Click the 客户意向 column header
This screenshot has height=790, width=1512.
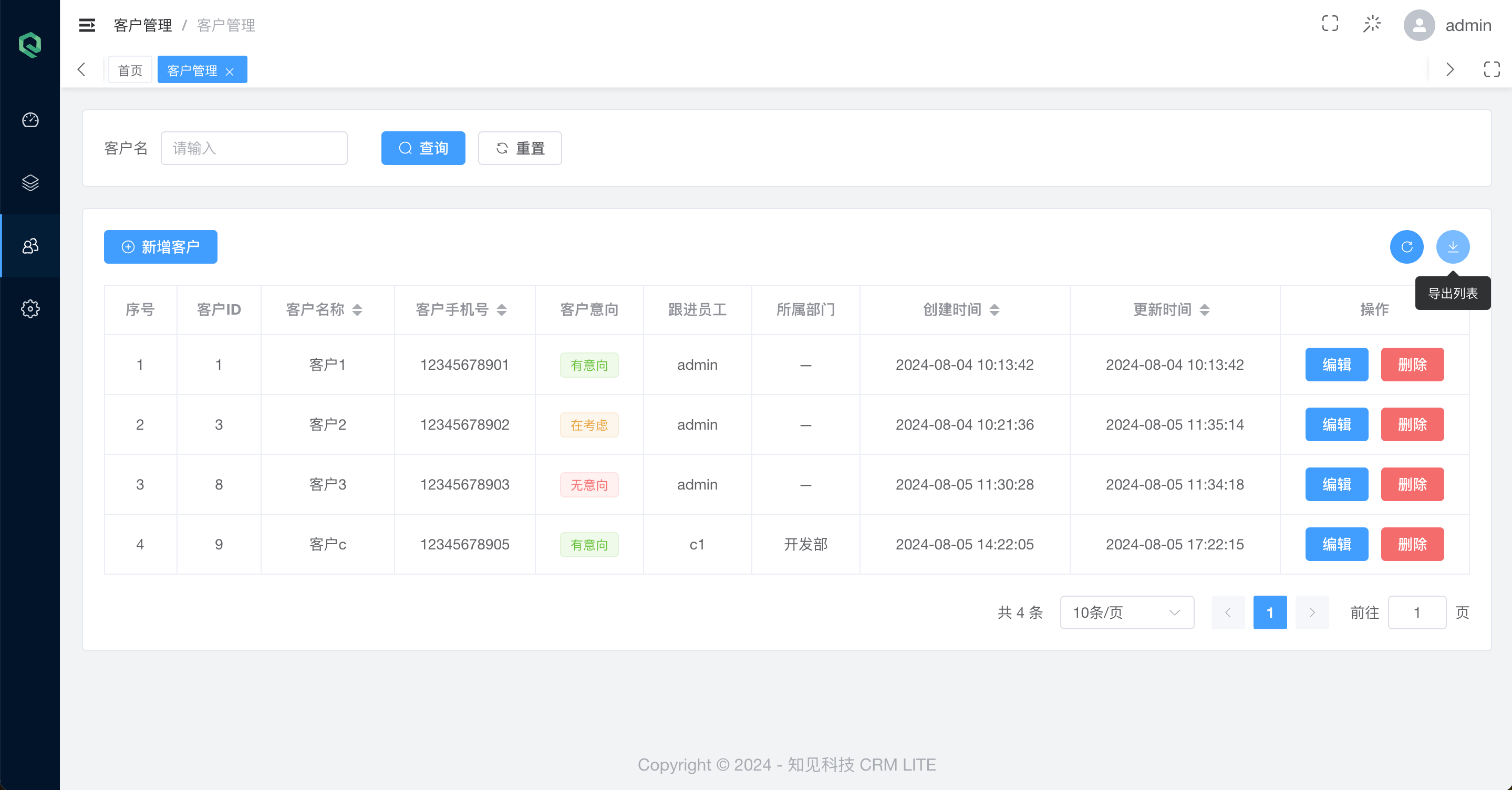coord(589,309)
